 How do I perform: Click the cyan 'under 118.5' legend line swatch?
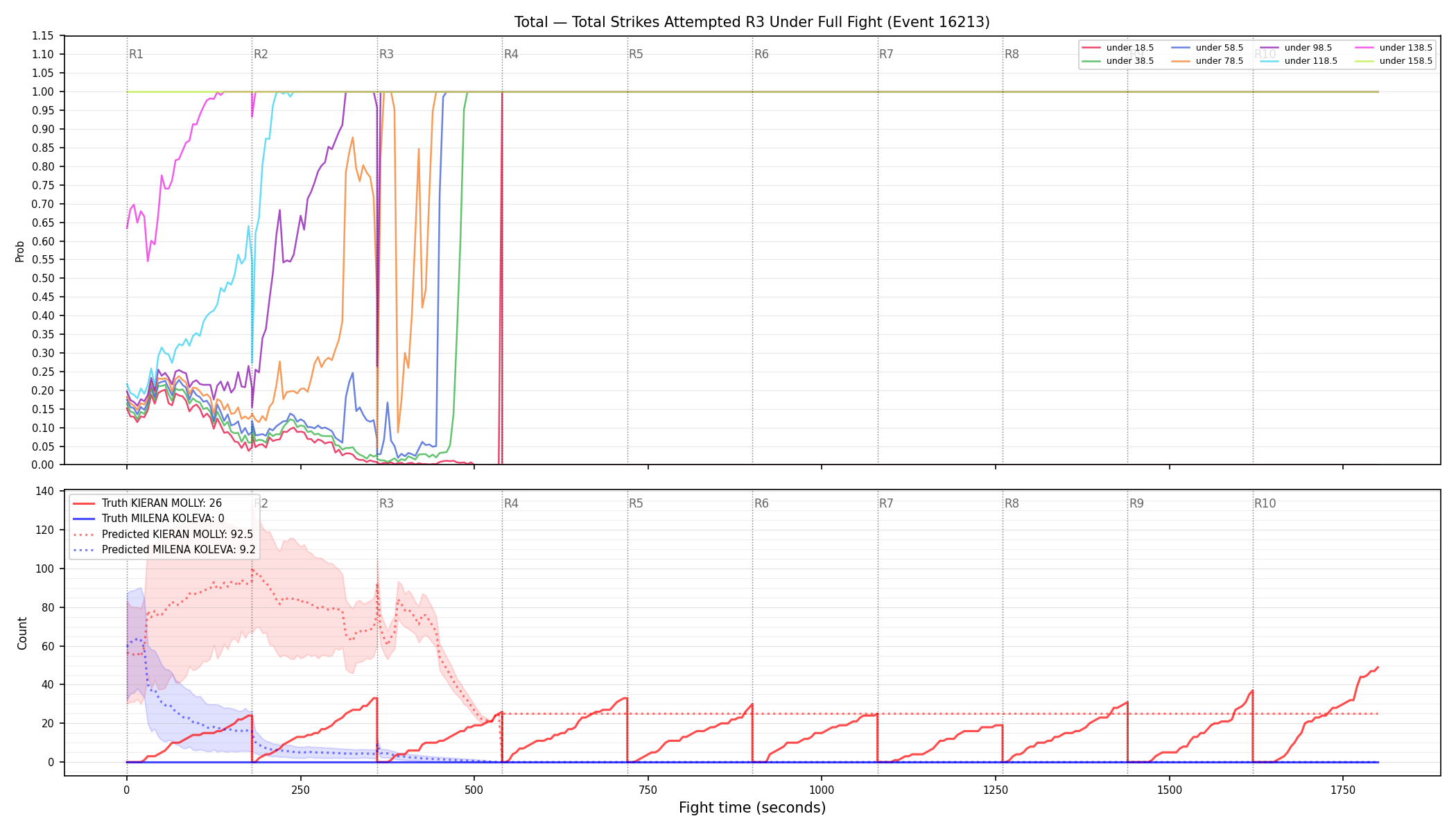(x=1269, y=61)
